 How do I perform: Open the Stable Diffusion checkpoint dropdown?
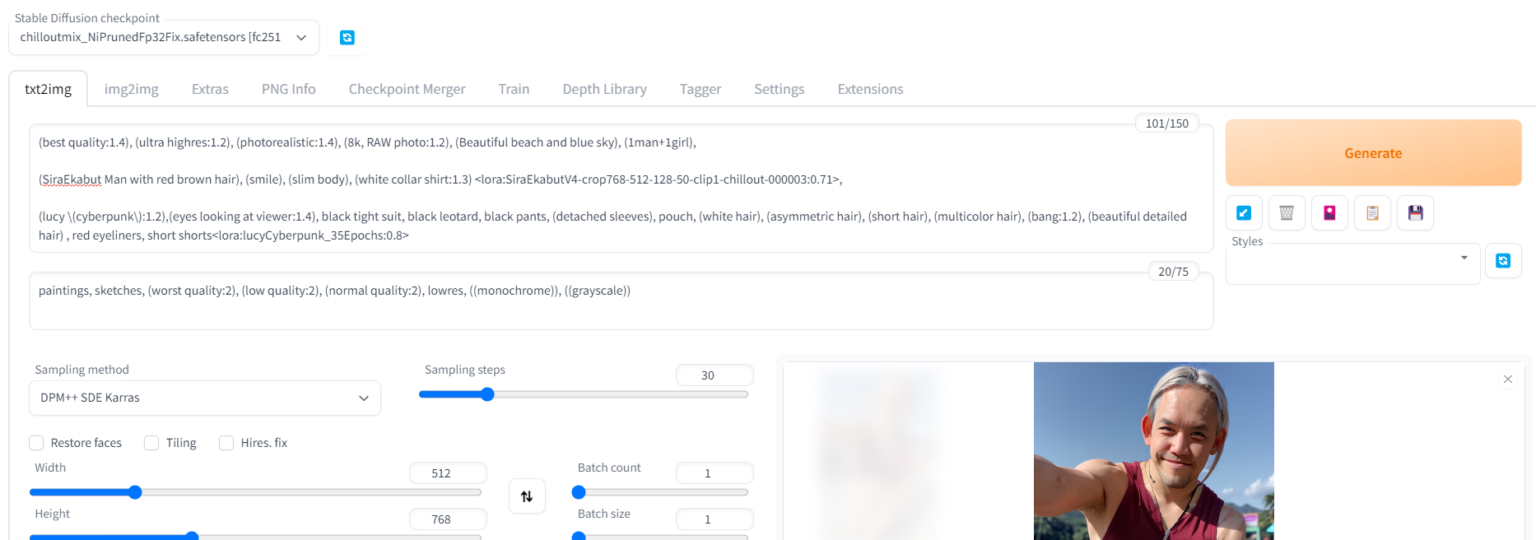pyautogui.click(x=164, y=37)
